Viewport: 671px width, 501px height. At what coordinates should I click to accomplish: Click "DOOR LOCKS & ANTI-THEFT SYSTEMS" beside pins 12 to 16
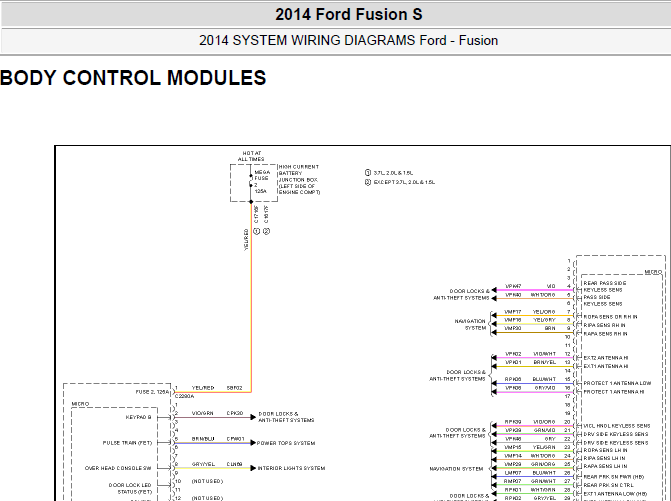tap(458, 376)
